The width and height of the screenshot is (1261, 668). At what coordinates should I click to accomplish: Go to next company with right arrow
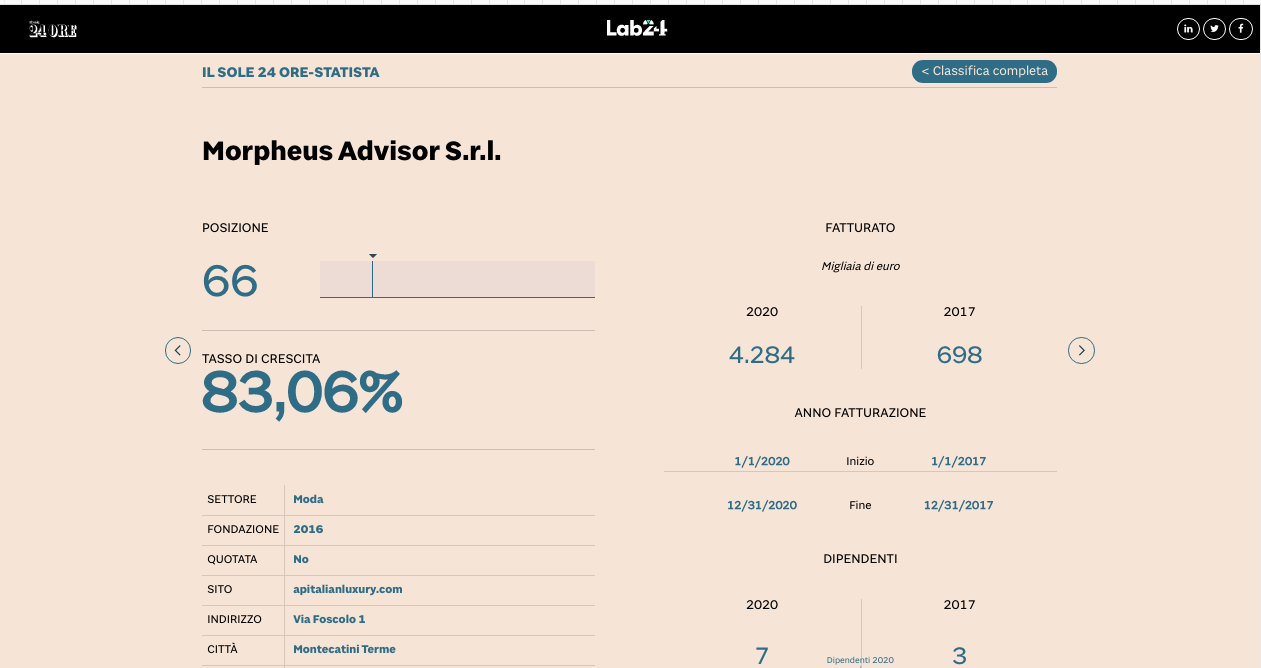1081,350
